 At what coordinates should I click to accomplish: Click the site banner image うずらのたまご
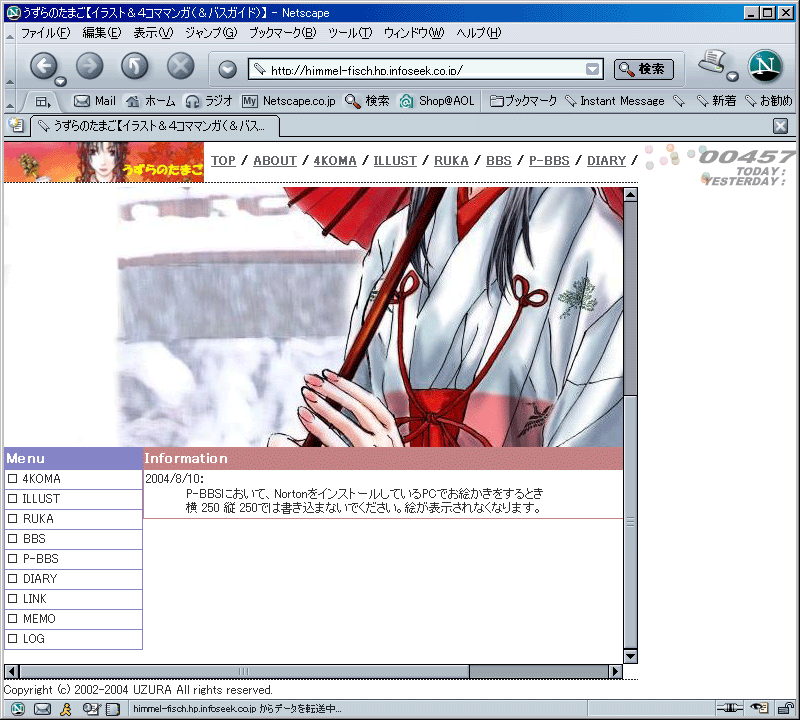pos(104,162)
